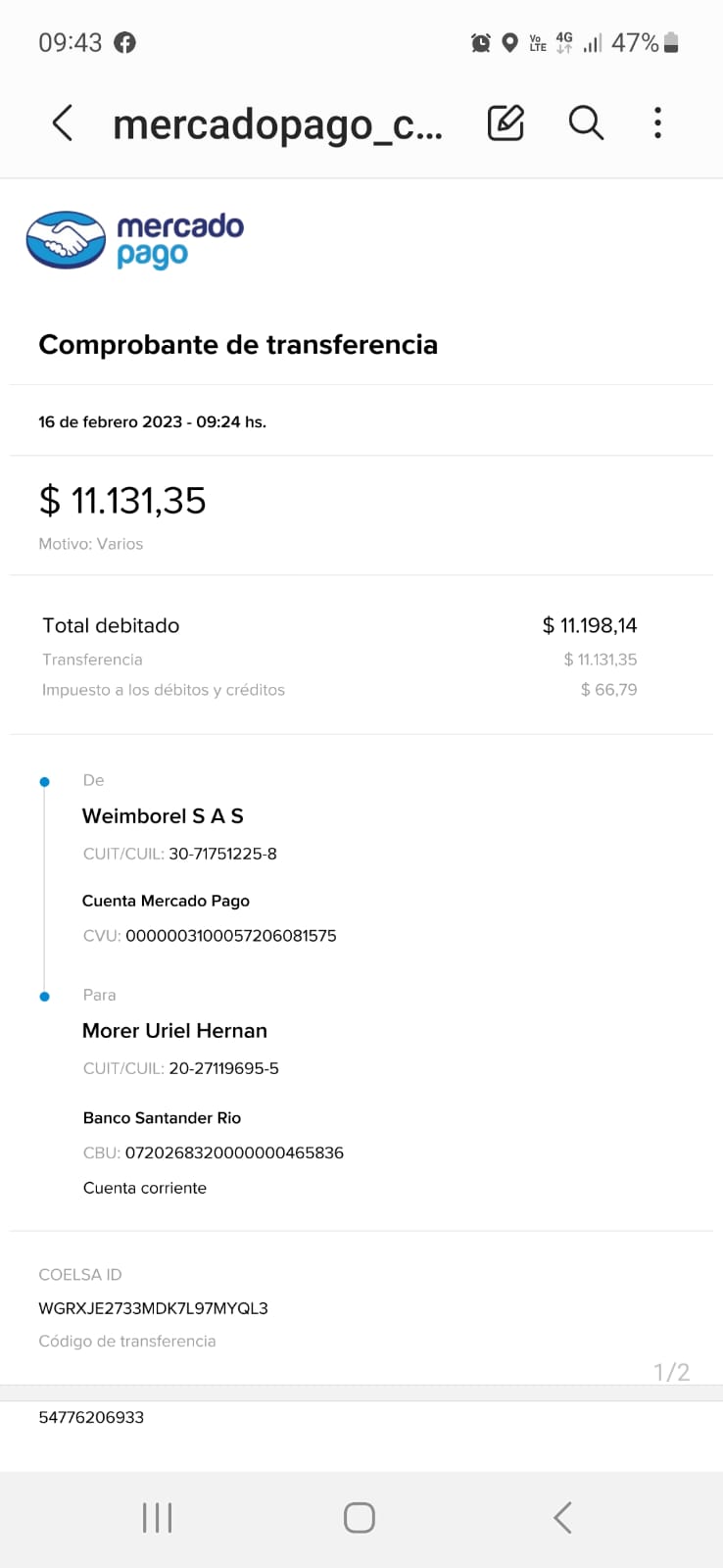Open the three-dot more options menu

(x=657, y=123)
